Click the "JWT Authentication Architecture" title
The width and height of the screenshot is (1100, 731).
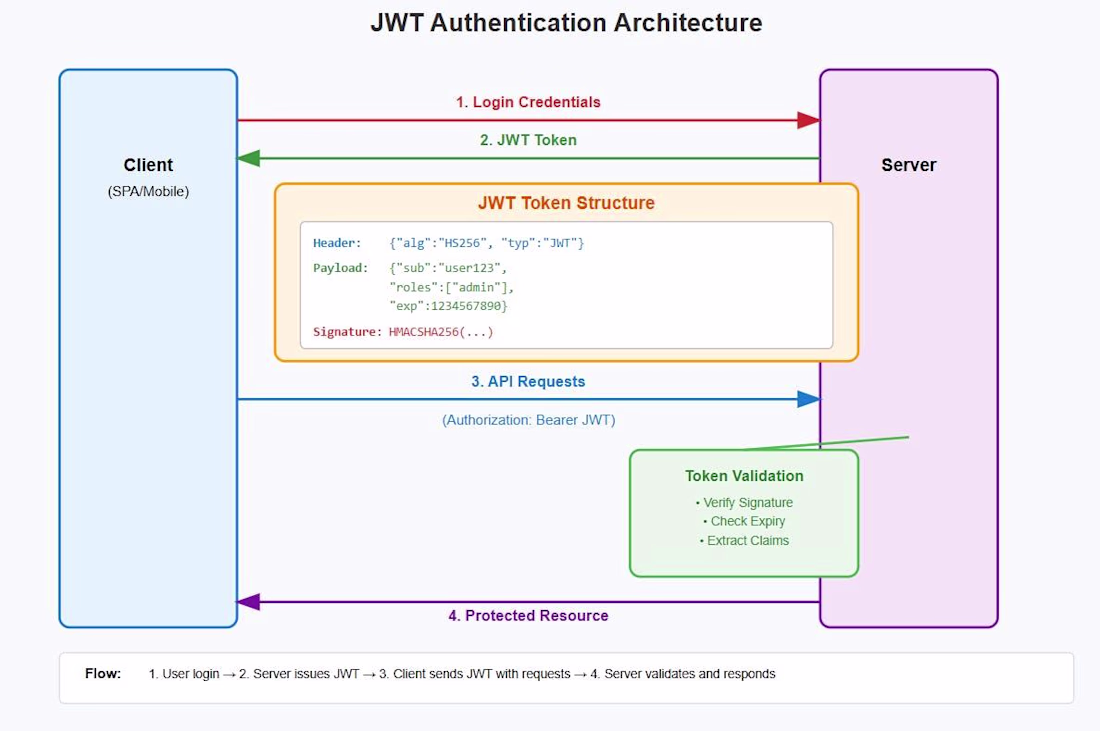(566, 22)
